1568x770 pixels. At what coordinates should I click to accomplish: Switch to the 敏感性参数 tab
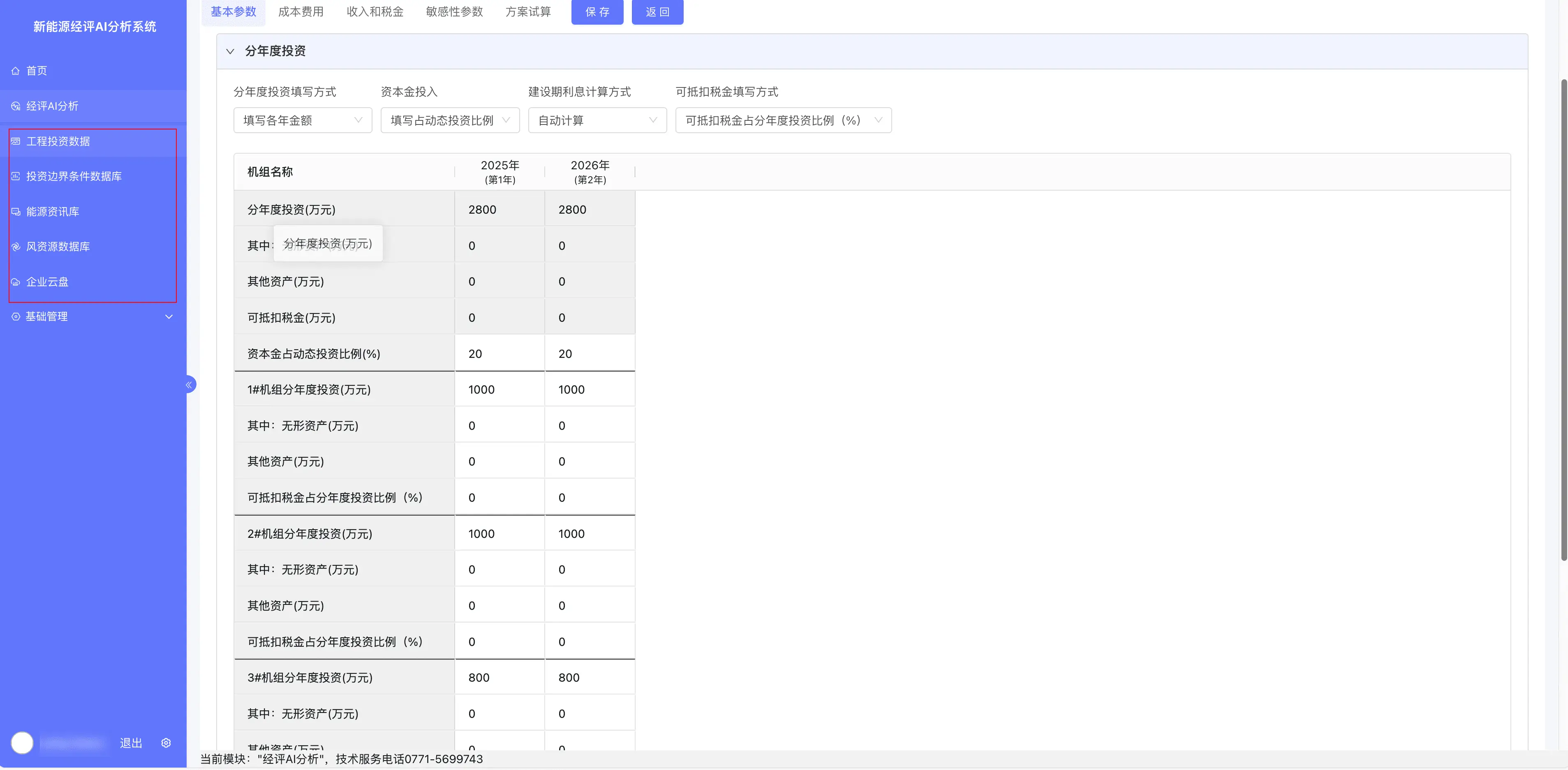click(x=454, y=12)
